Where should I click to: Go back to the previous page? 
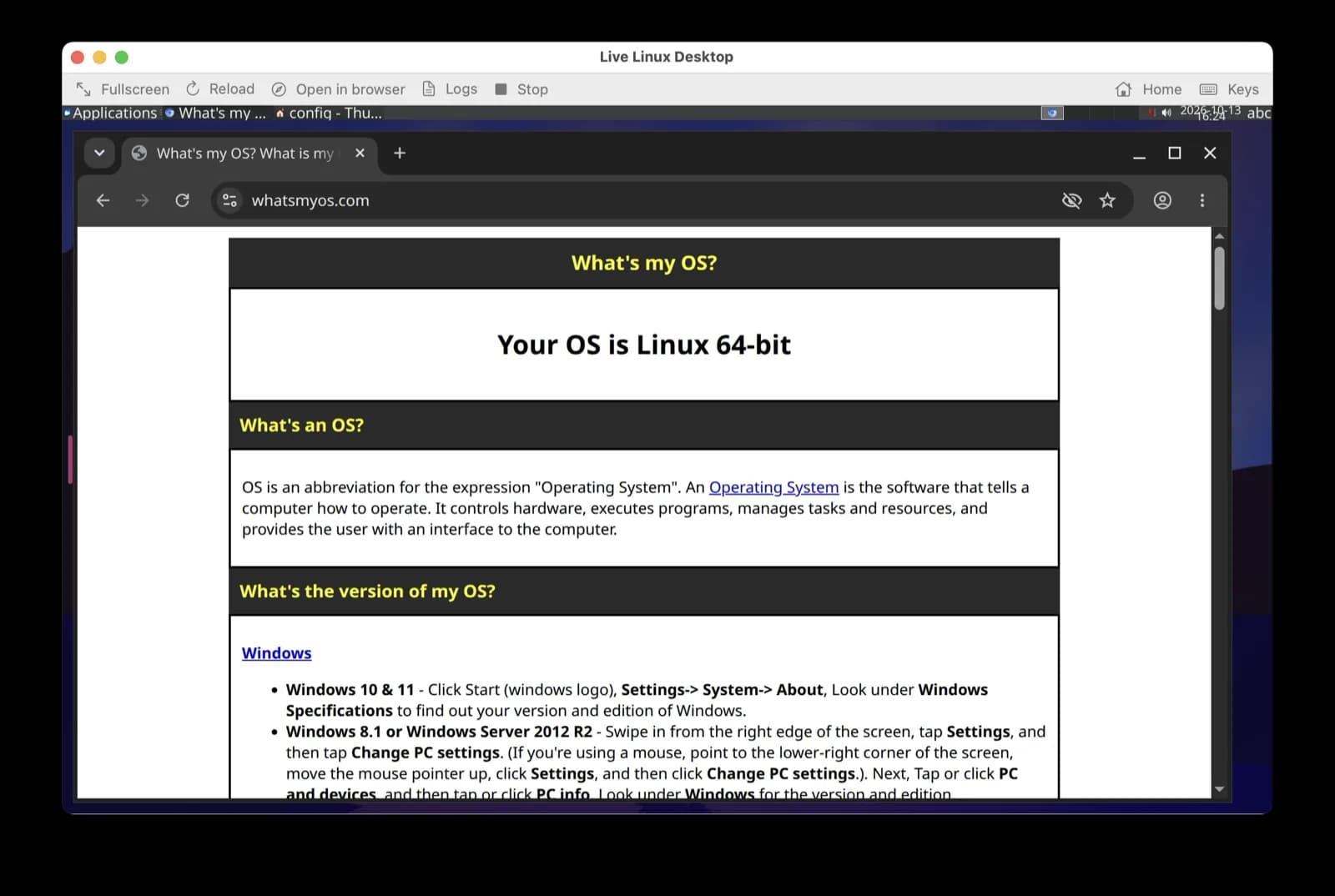tap(103, 200)
